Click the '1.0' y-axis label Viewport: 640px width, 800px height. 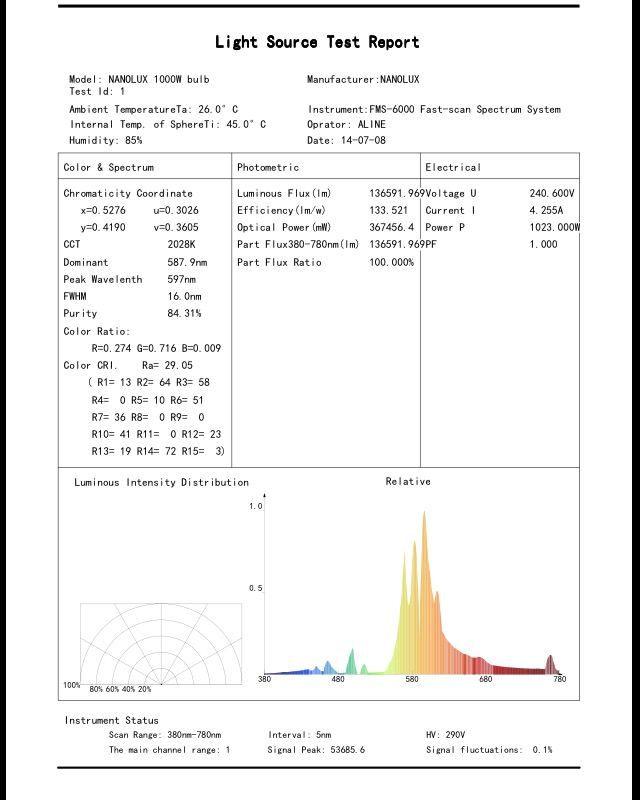tap(256, 506)
